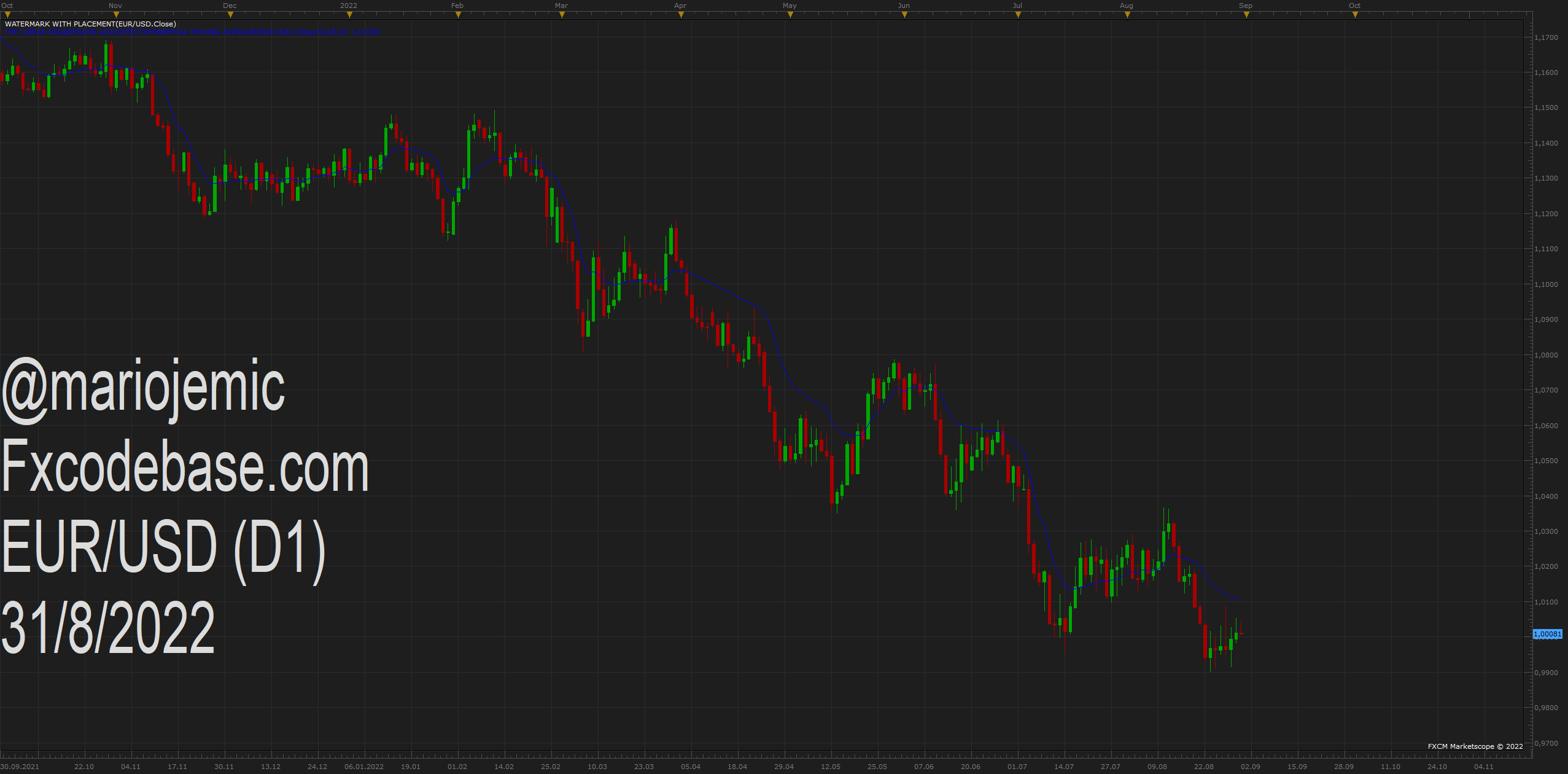
Task: Click the 0,9900 price axis label
Action: tap(1546, 673)
